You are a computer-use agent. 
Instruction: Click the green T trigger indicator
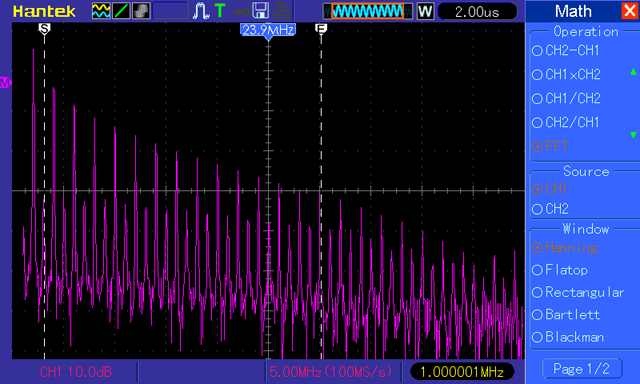pos(220,11)
